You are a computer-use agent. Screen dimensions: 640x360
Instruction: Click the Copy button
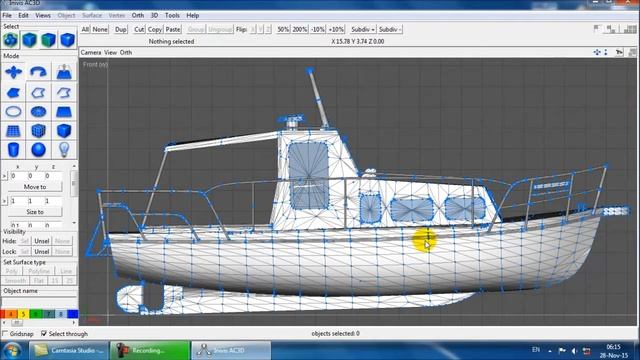coord(155,29)
